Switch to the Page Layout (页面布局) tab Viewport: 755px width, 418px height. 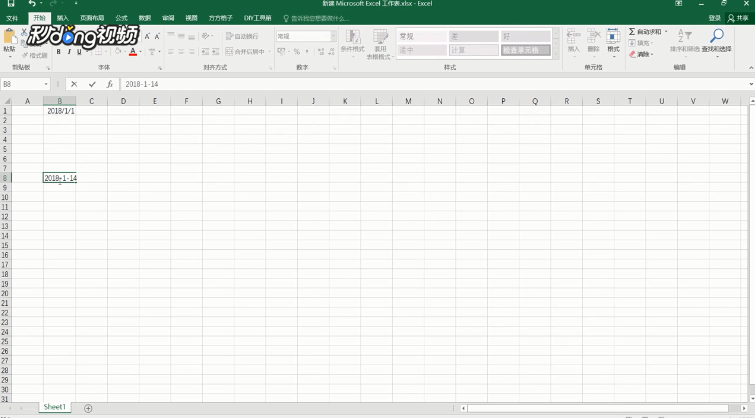92,18
